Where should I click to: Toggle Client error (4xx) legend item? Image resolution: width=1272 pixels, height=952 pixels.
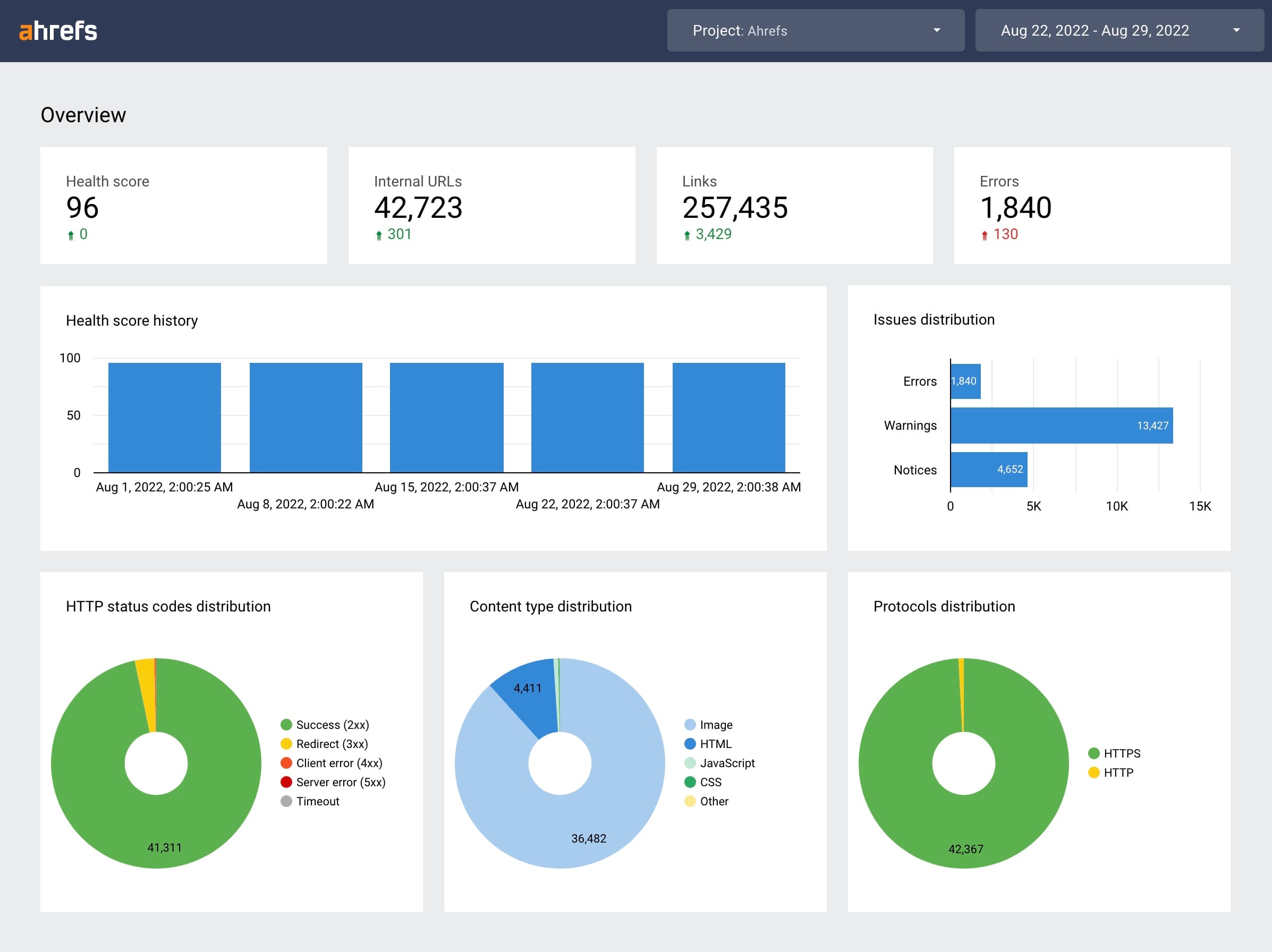pos(338,763)
